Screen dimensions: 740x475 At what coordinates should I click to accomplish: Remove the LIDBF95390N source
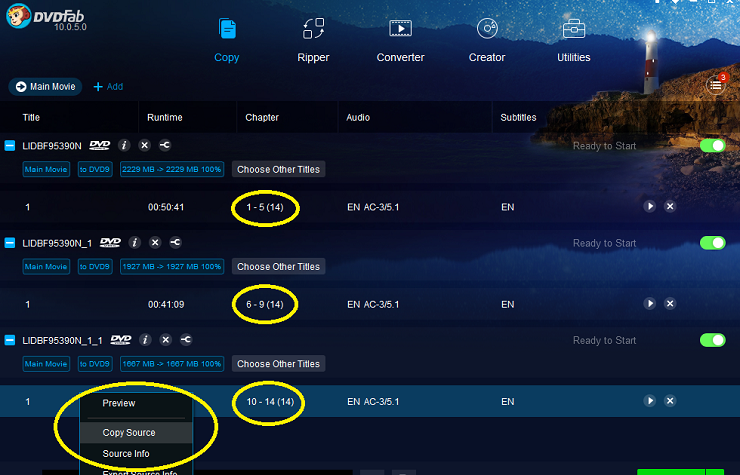pos(144,145)
